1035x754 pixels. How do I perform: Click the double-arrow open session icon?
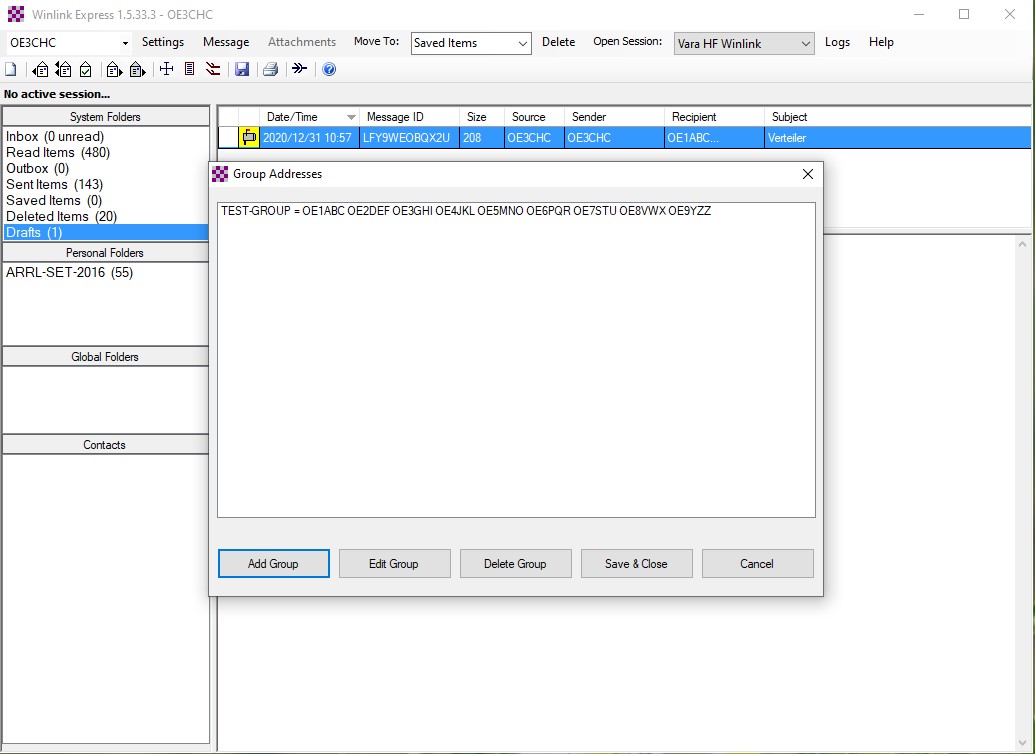tap(300, 69)
